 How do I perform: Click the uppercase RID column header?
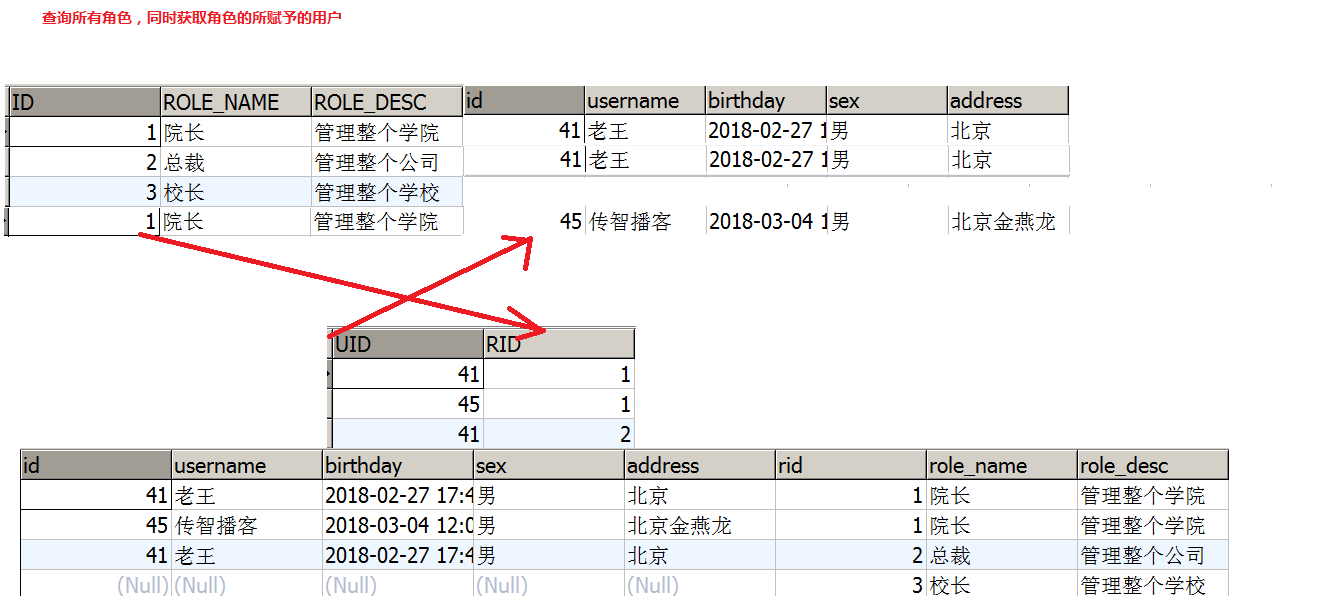click(559, 344)
